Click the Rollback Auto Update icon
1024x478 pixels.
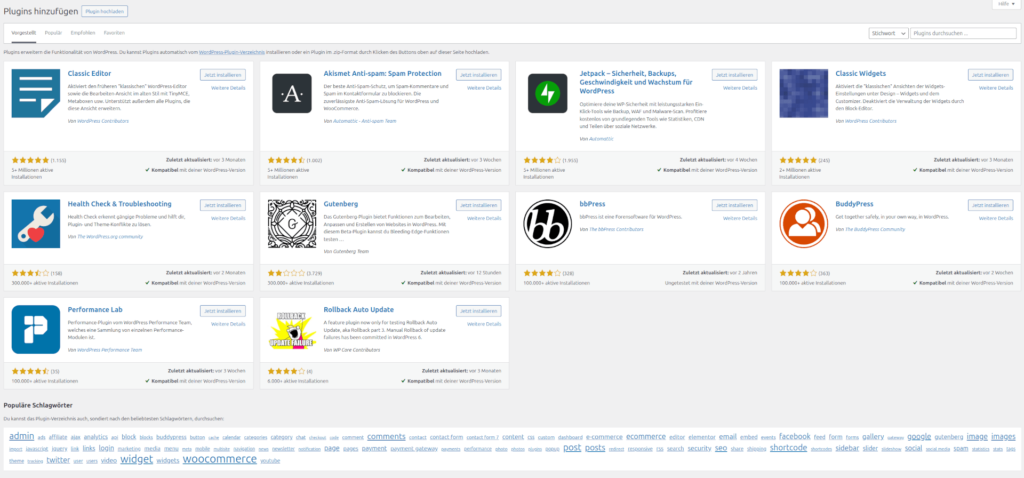[292, 329]
